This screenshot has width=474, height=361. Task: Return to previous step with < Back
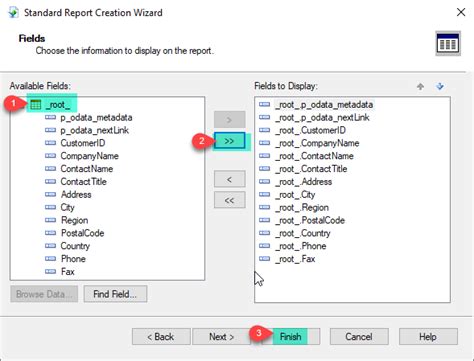pos(161,337)
